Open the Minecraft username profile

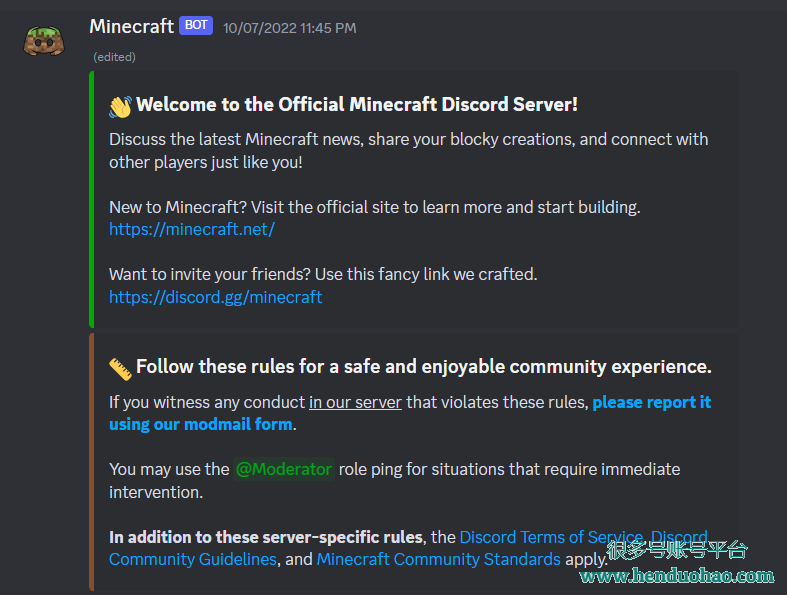tap(132, 26)
